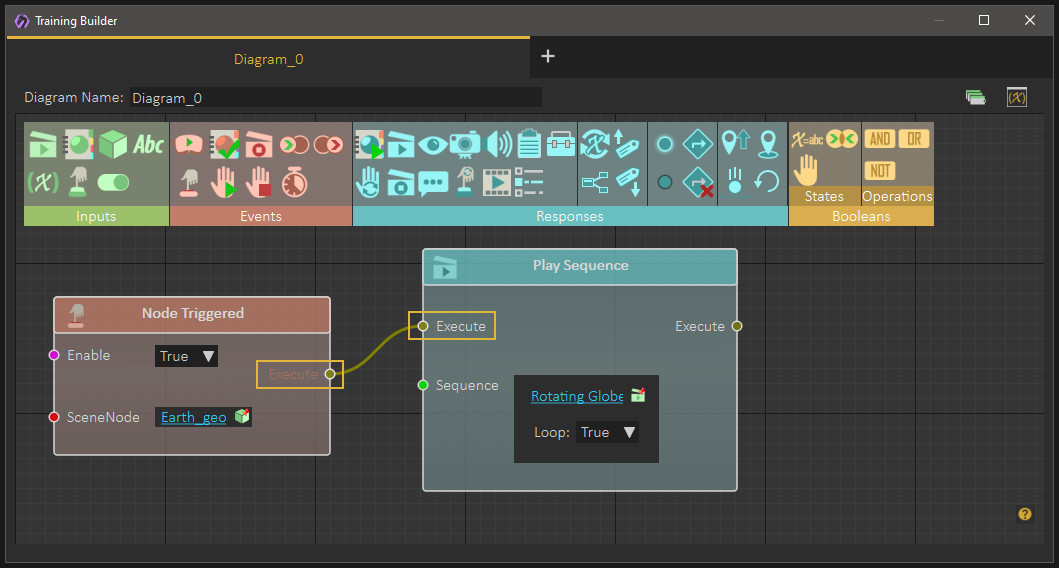Viewport: 1059px width, 568px height.
Task: Pick the notebook with green checkmark event
Action: (224, 144)
